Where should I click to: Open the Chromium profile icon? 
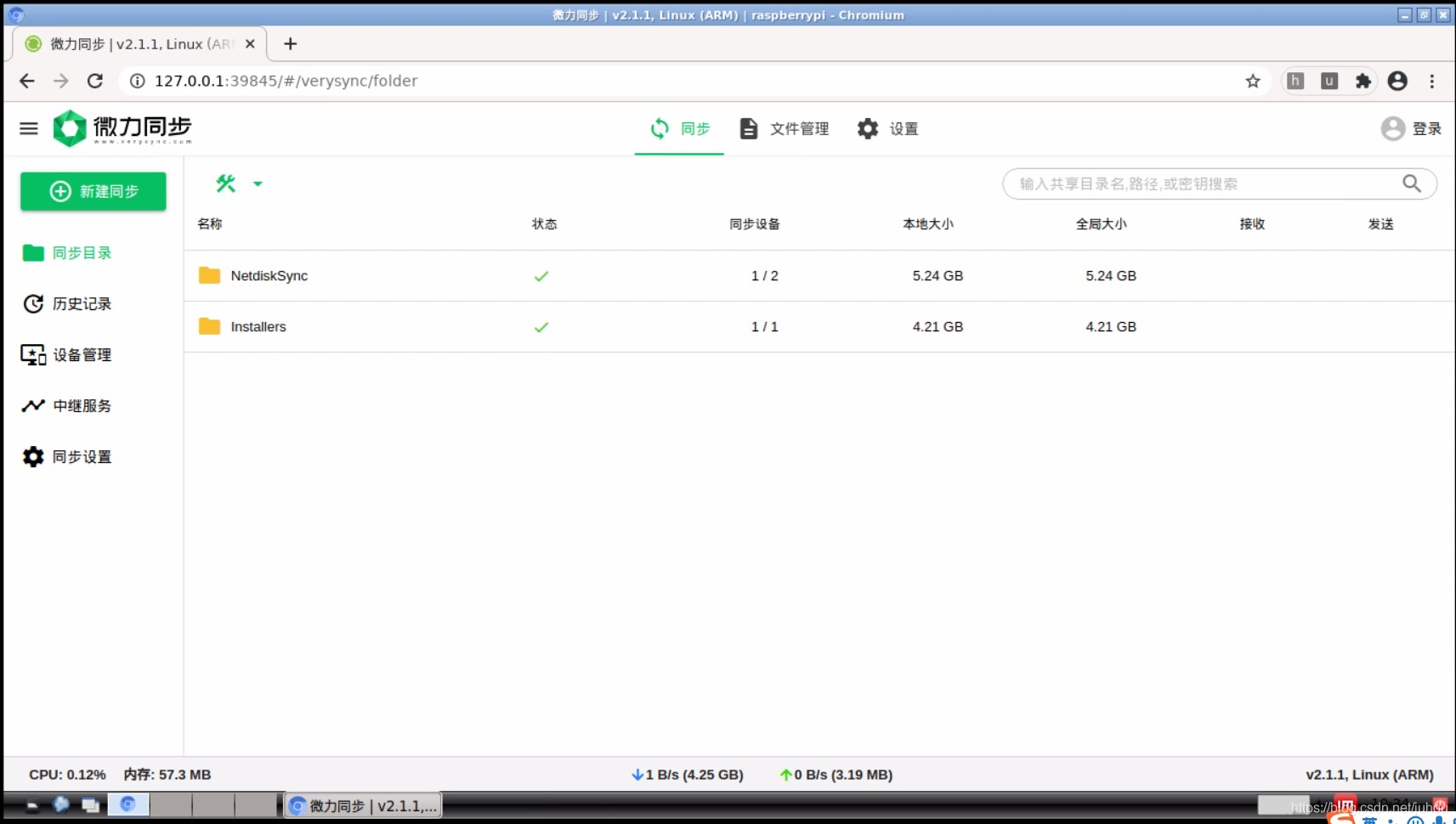click(x=1397, y=81)
